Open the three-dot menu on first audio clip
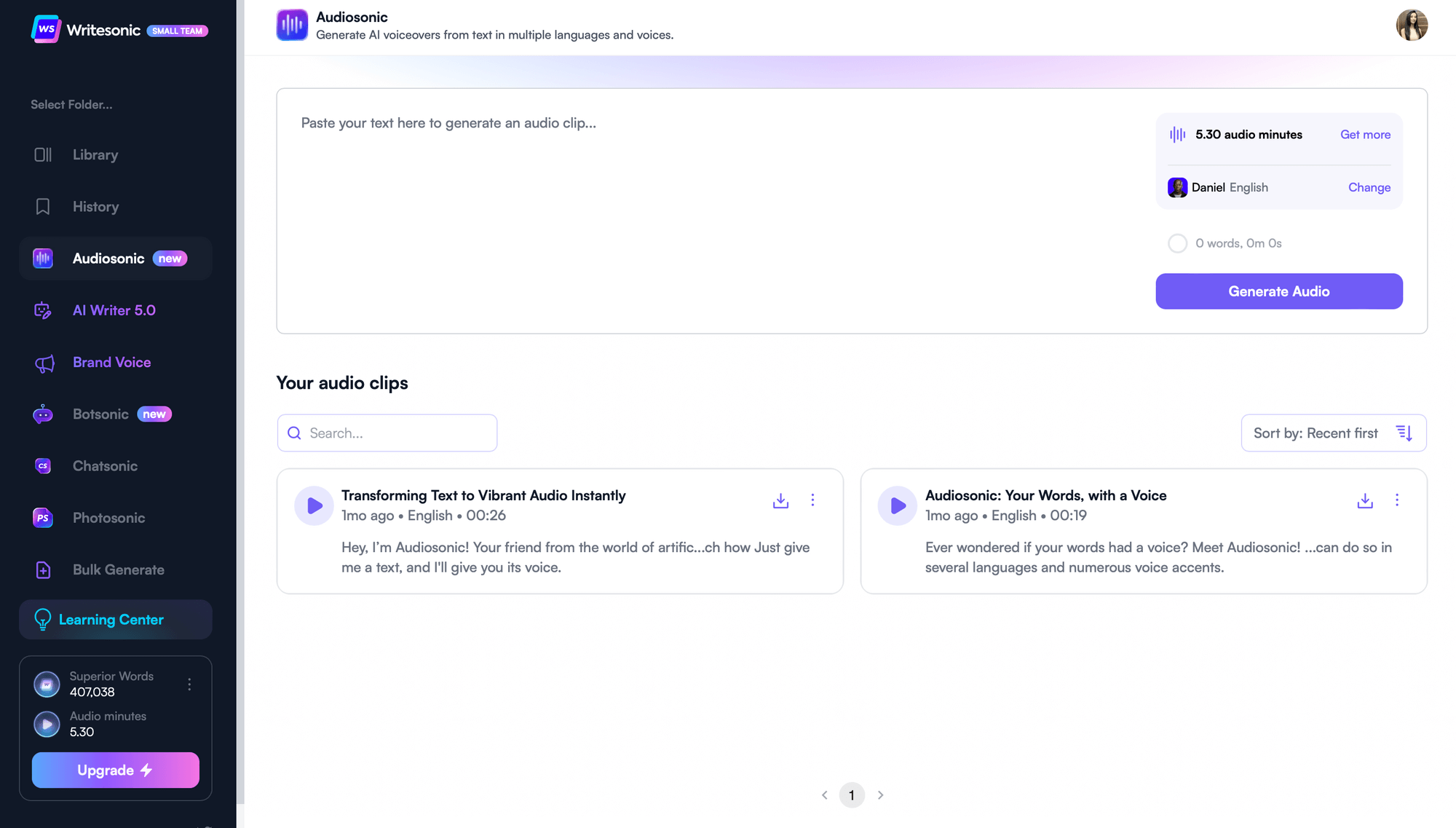 [x=813, y=500]
